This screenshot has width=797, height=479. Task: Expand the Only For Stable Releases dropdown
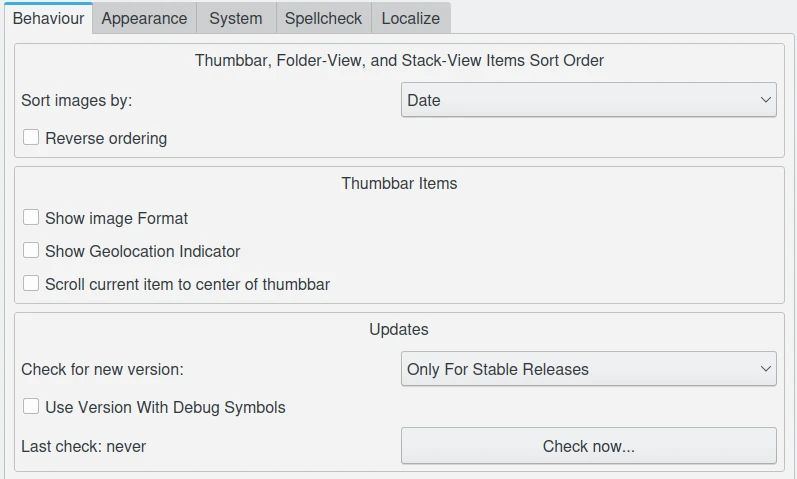point(588,369)
